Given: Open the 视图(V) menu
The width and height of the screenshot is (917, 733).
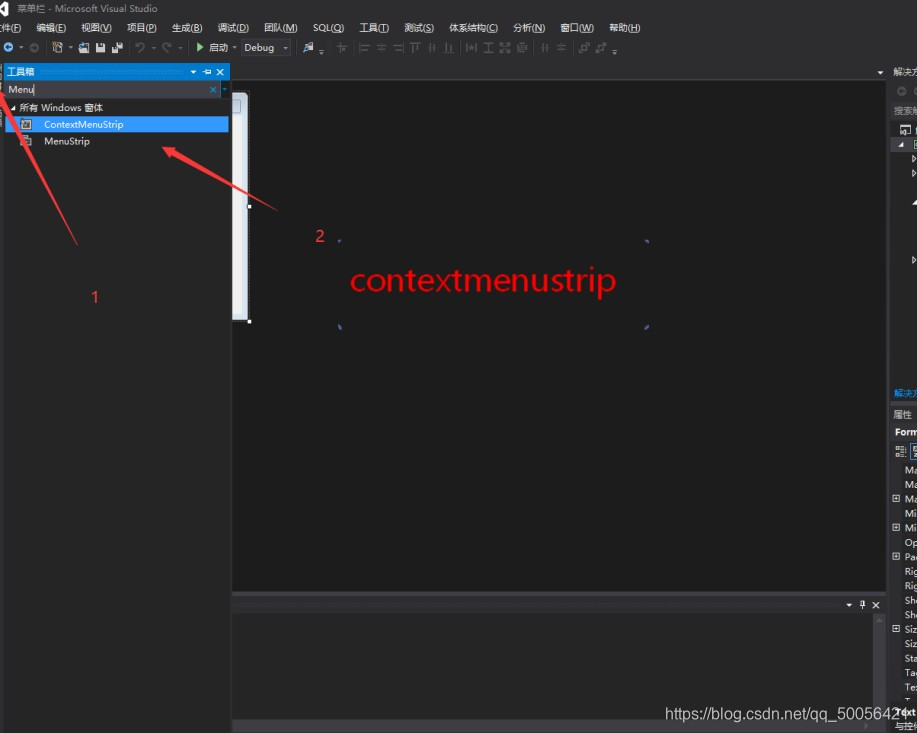Looking at the screenshot, I should [x=96, y=27].
